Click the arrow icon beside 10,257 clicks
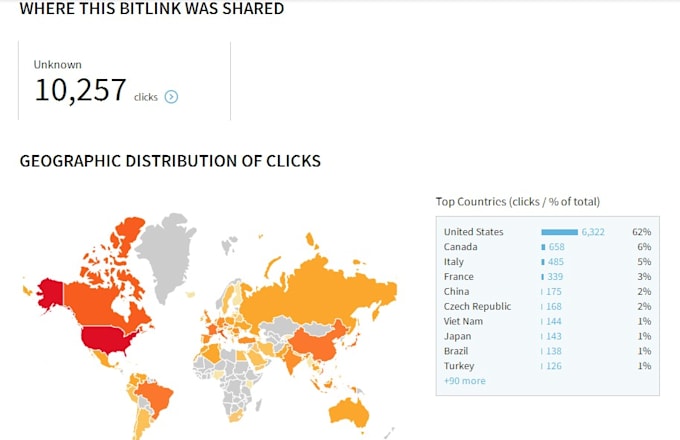 171,97
